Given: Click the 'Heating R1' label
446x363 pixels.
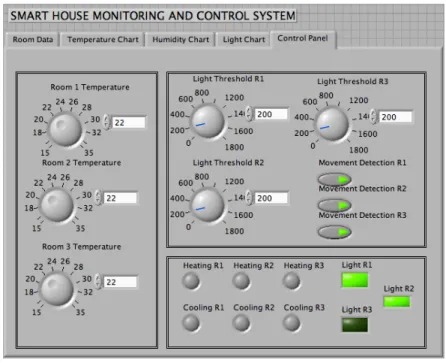Looking at the screenshot, I should (x=203, y=266).
